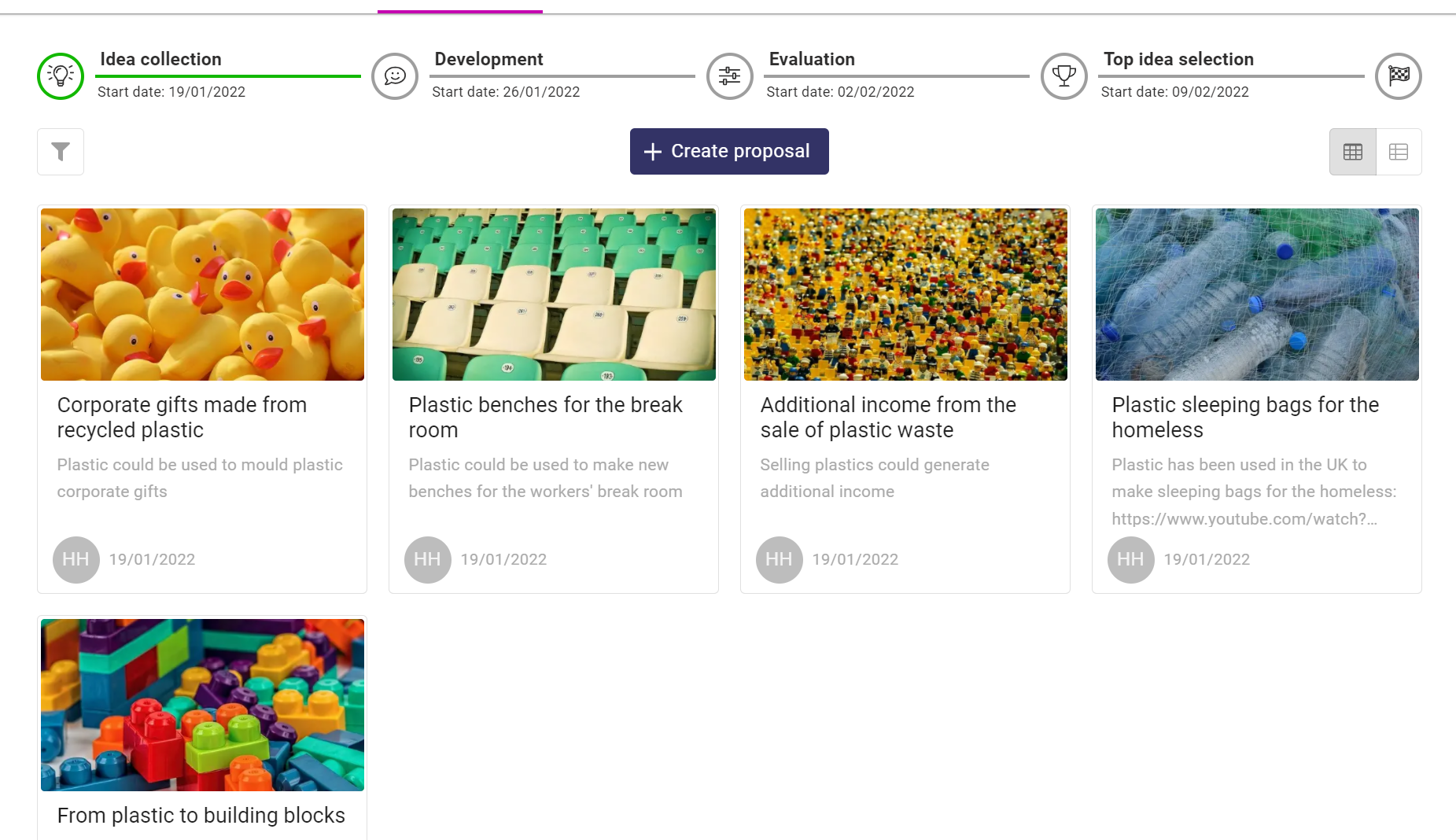Open 'Additional income from the sale of plastic waste'

pyautogui.click(x=888, y=418)
